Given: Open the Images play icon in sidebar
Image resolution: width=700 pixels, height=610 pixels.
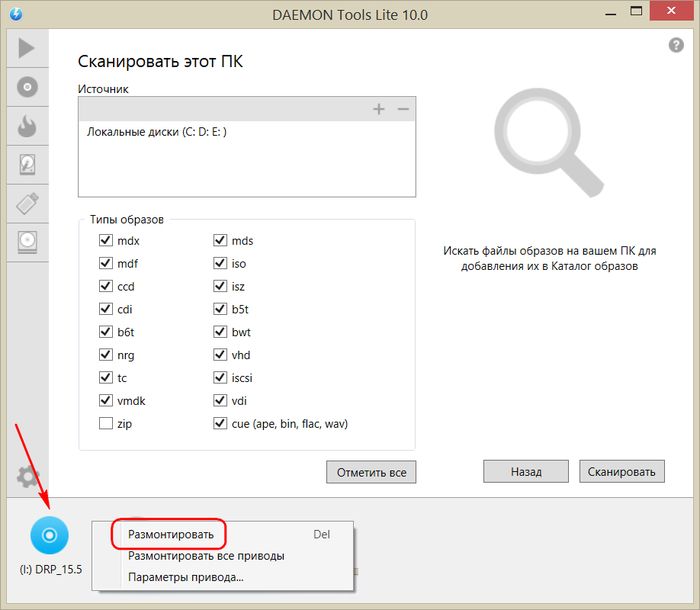Looking at the screenshot, I should (26, 48).
